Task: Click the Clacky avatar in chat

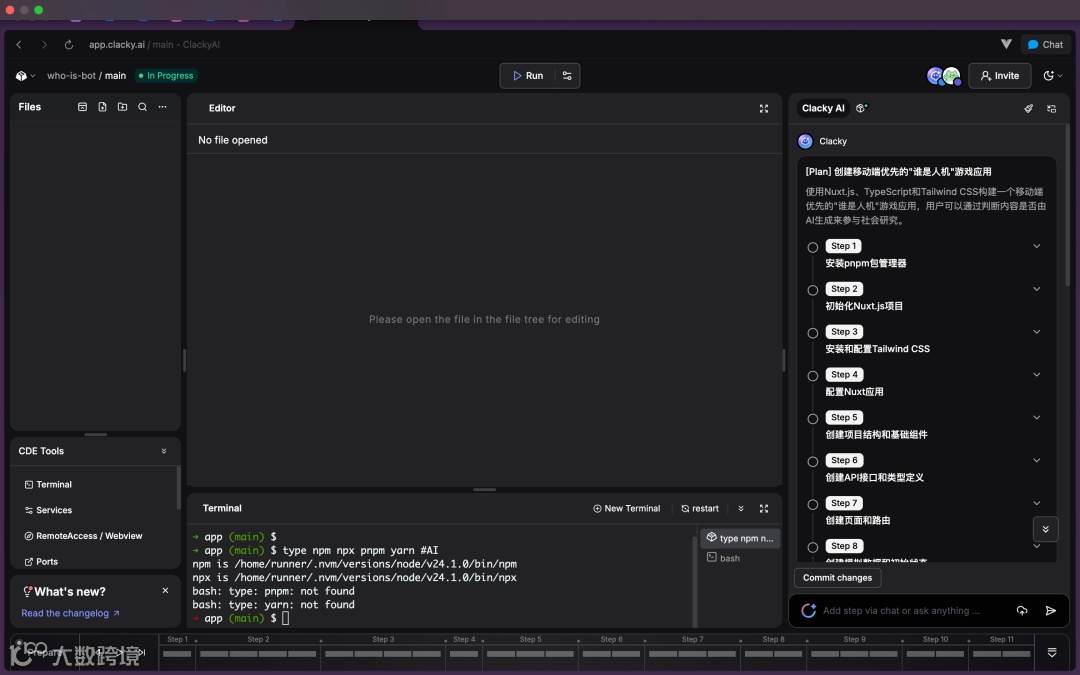Action: [805, 141]
